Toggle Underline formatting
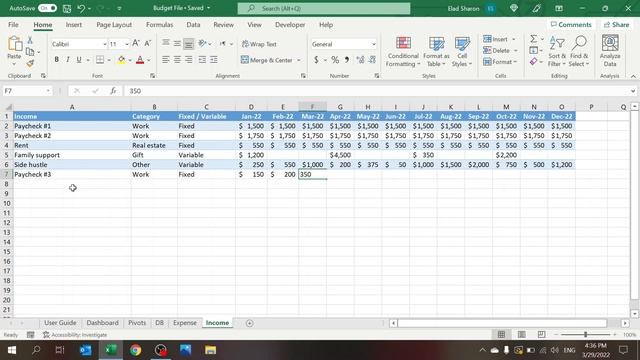Viewport: 640px width, 360px height. point(79,60)
